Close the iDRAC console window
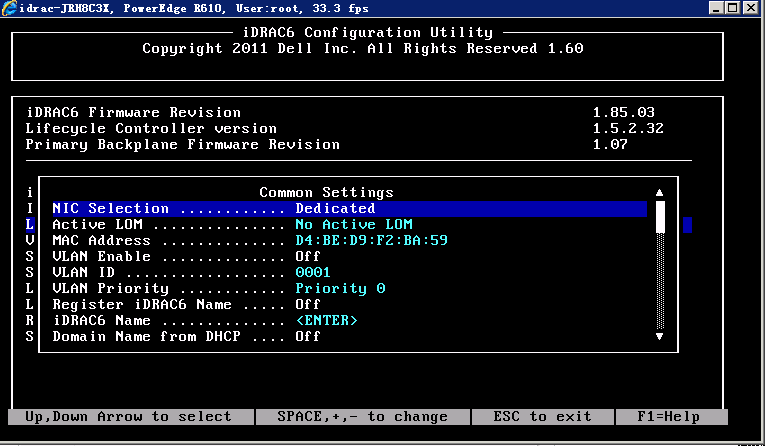This screenshot has height=446, width=765. click(x=750, y=8)
